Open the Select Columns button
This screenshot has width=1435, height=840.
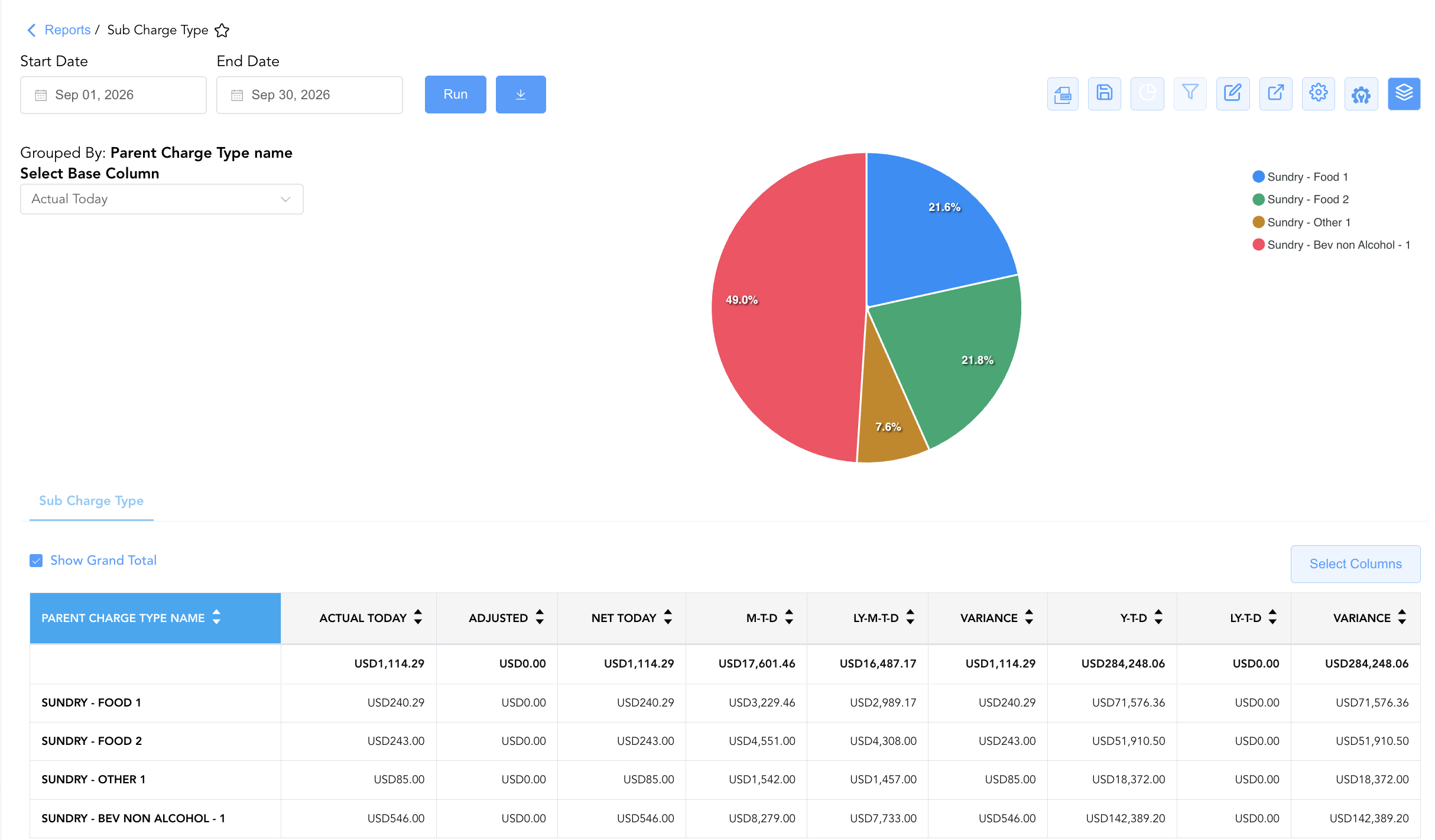[x=1356, y=564]
